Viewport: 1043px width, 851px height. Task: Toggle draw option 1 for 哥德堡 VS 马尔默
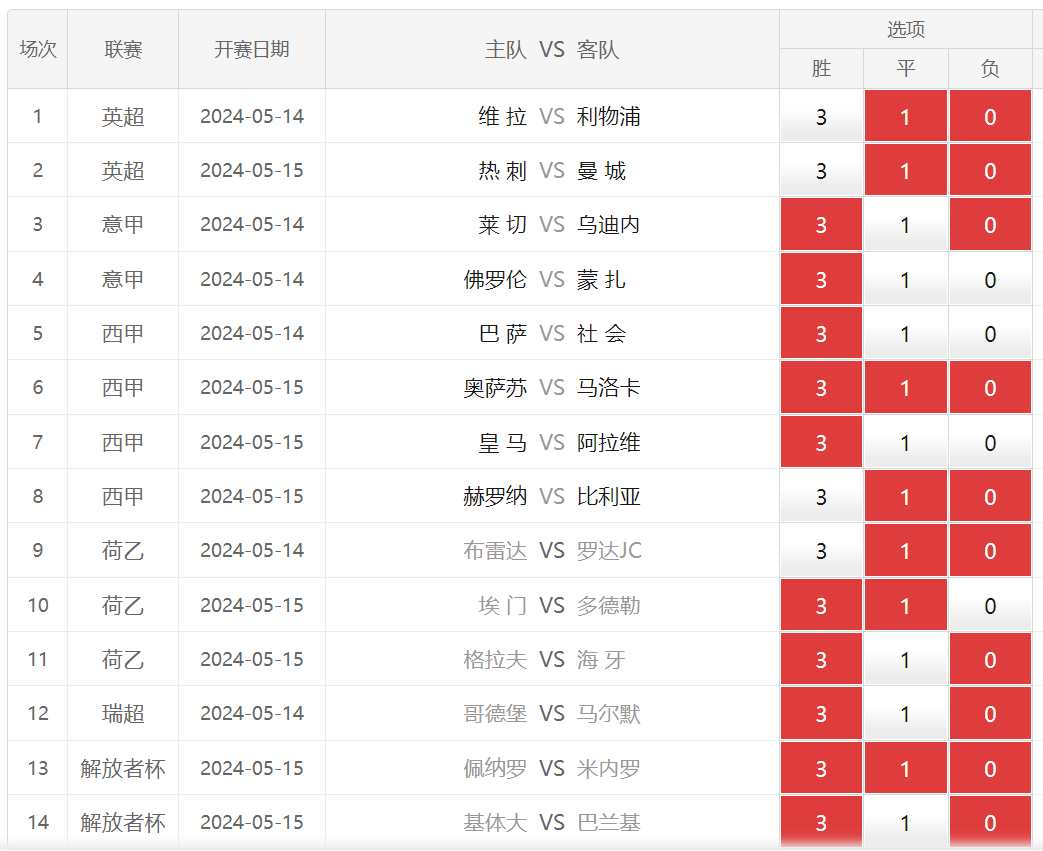click(905, 713)
